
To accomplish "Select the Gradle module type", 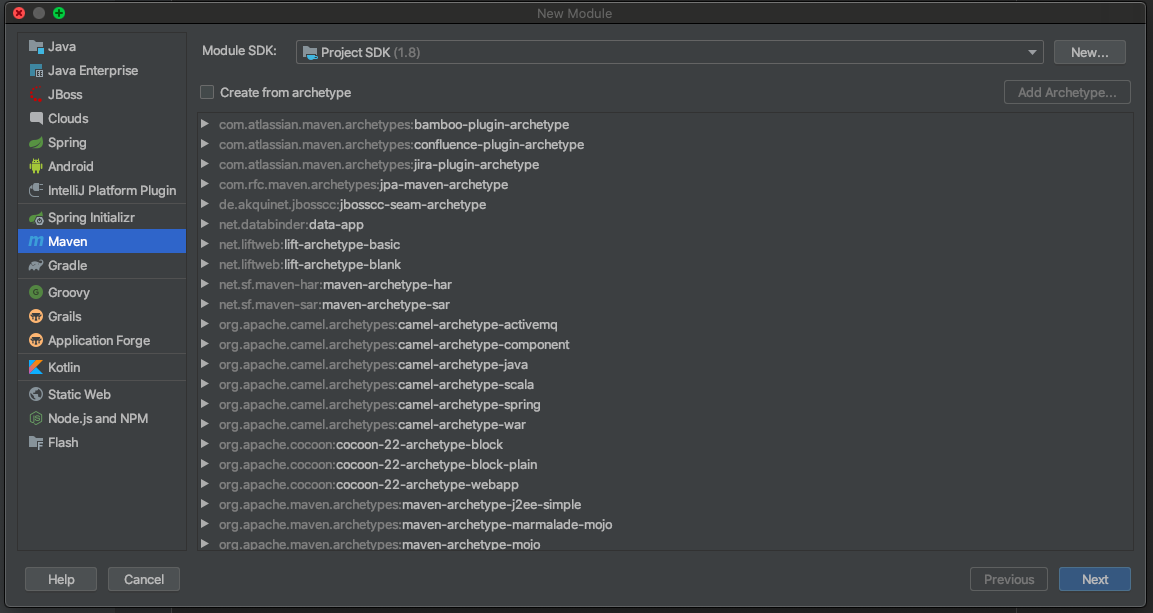I will click(x=101, y=265).
